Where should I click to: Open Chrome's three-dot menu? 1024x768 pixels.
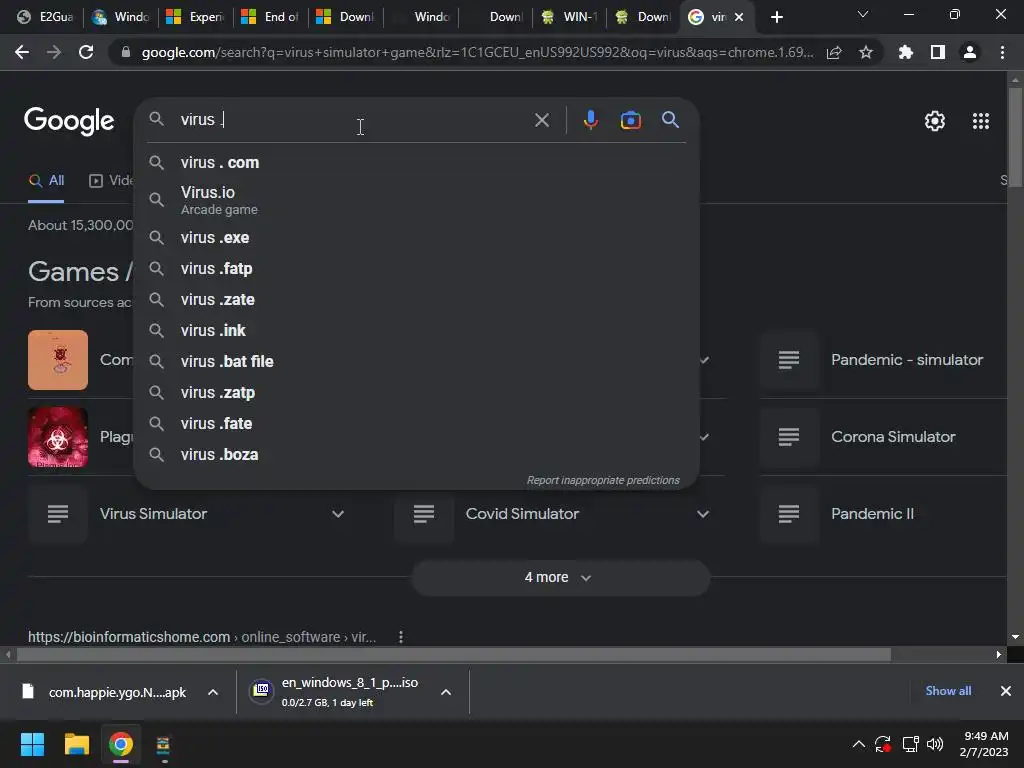(1002, 52)
